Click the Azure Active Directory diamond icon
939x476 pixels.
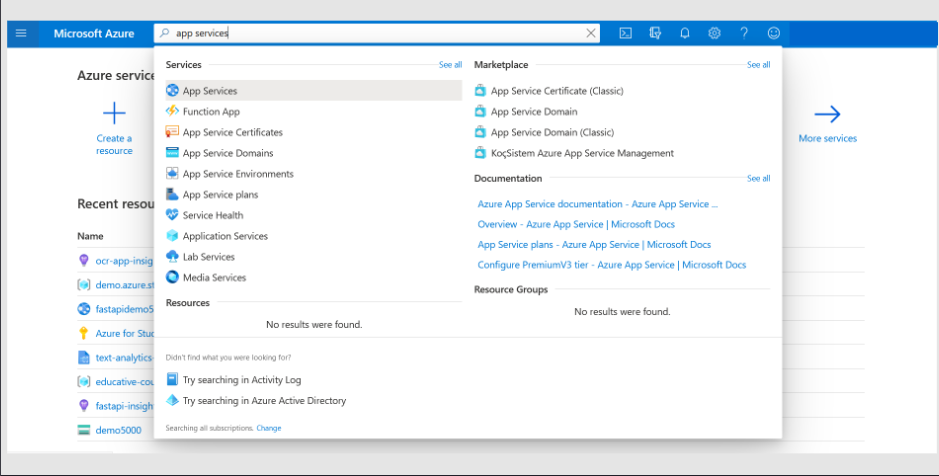tap(172, 400)
